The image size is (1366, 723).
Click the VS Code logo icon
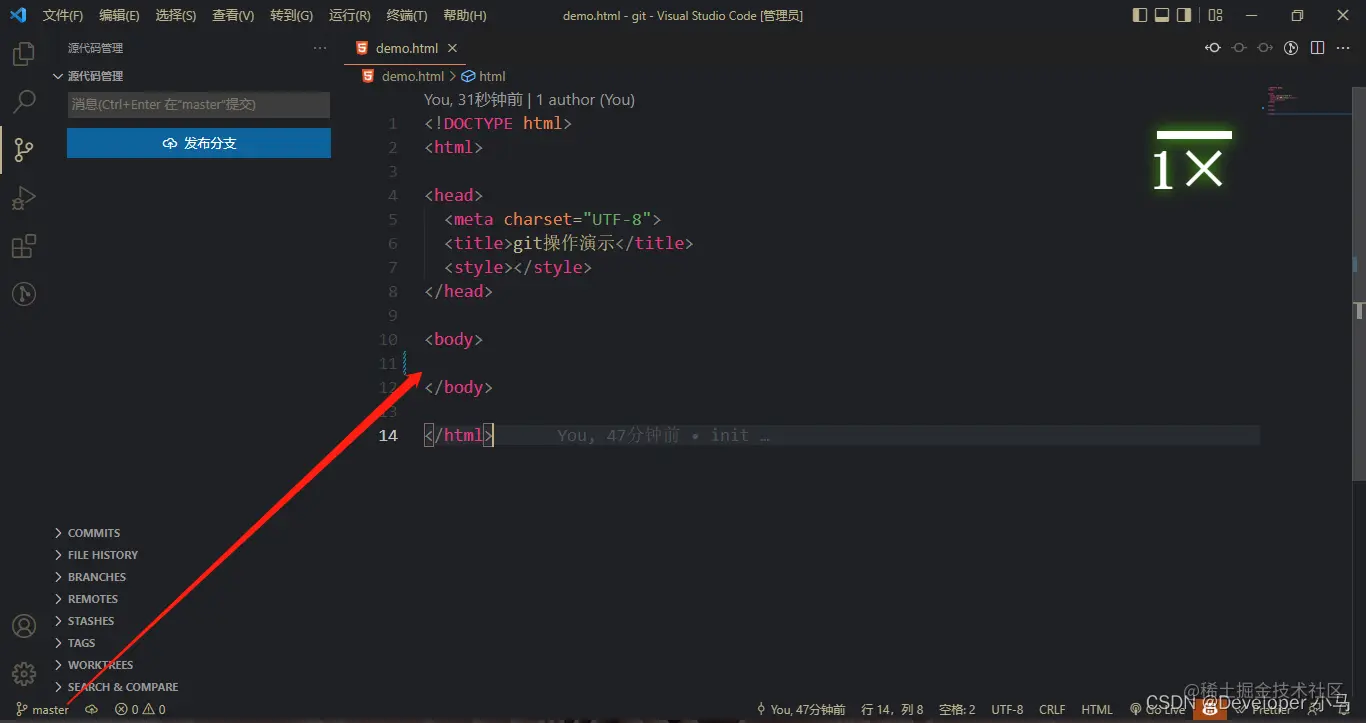18,15
